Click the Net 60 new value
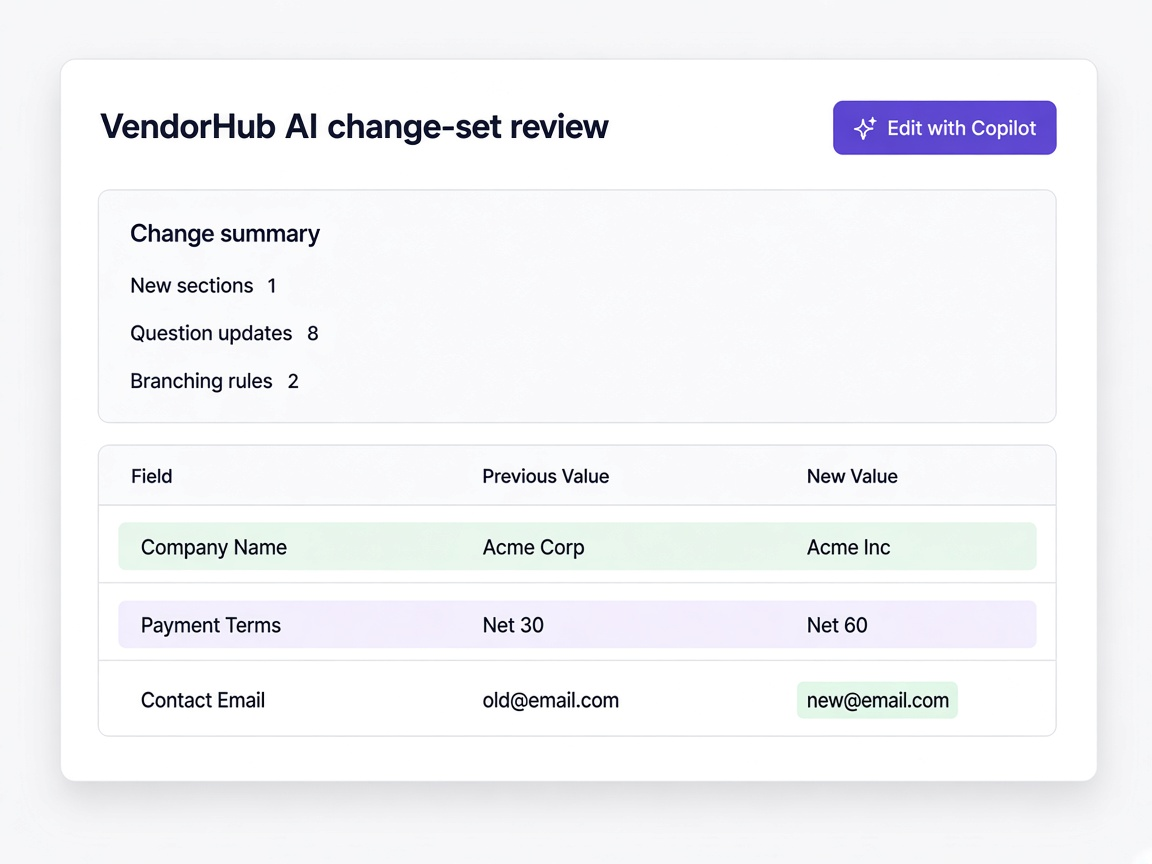 click(x=837, y=625)
